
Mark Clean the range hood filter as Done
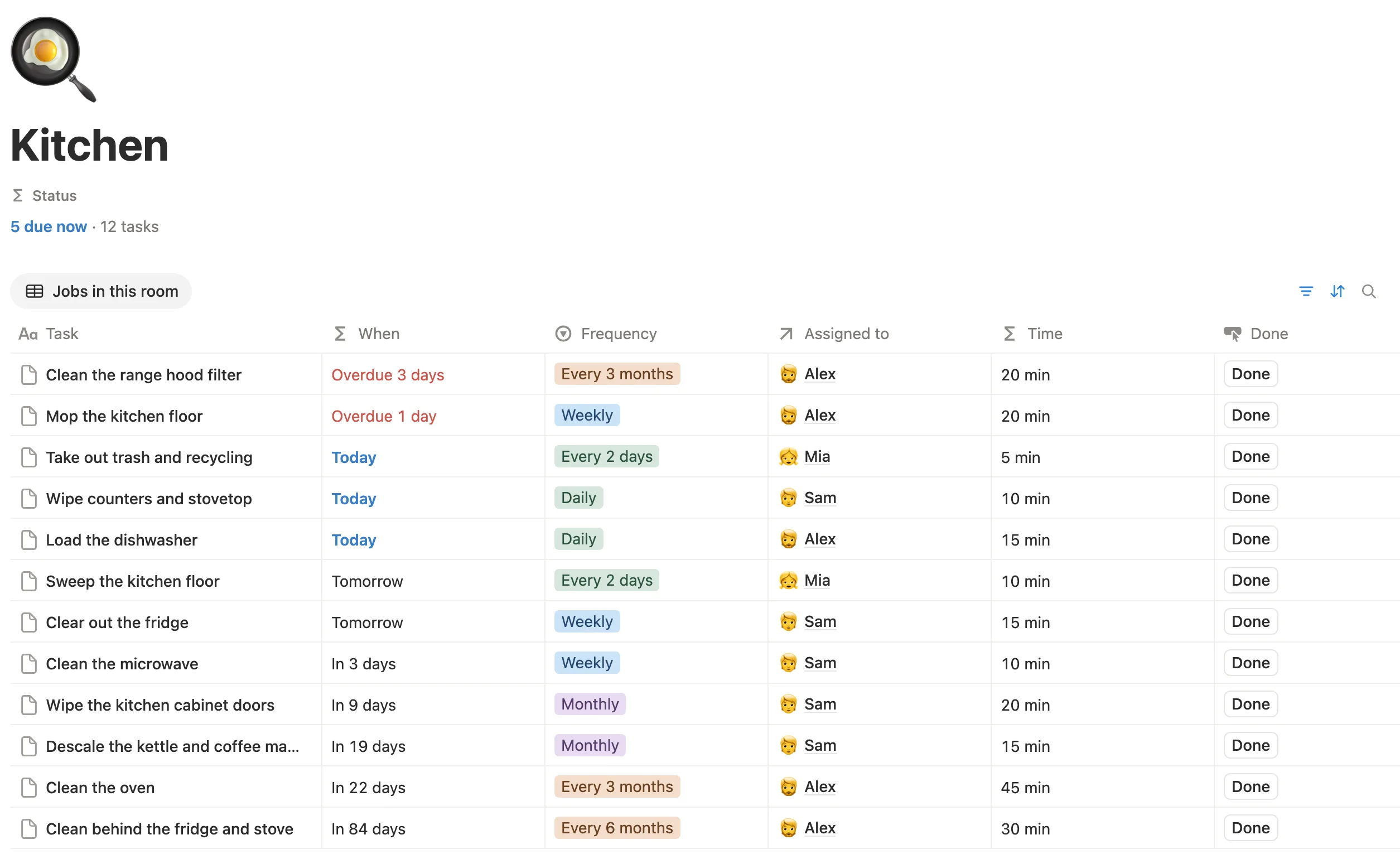[x=1251, y=374]
